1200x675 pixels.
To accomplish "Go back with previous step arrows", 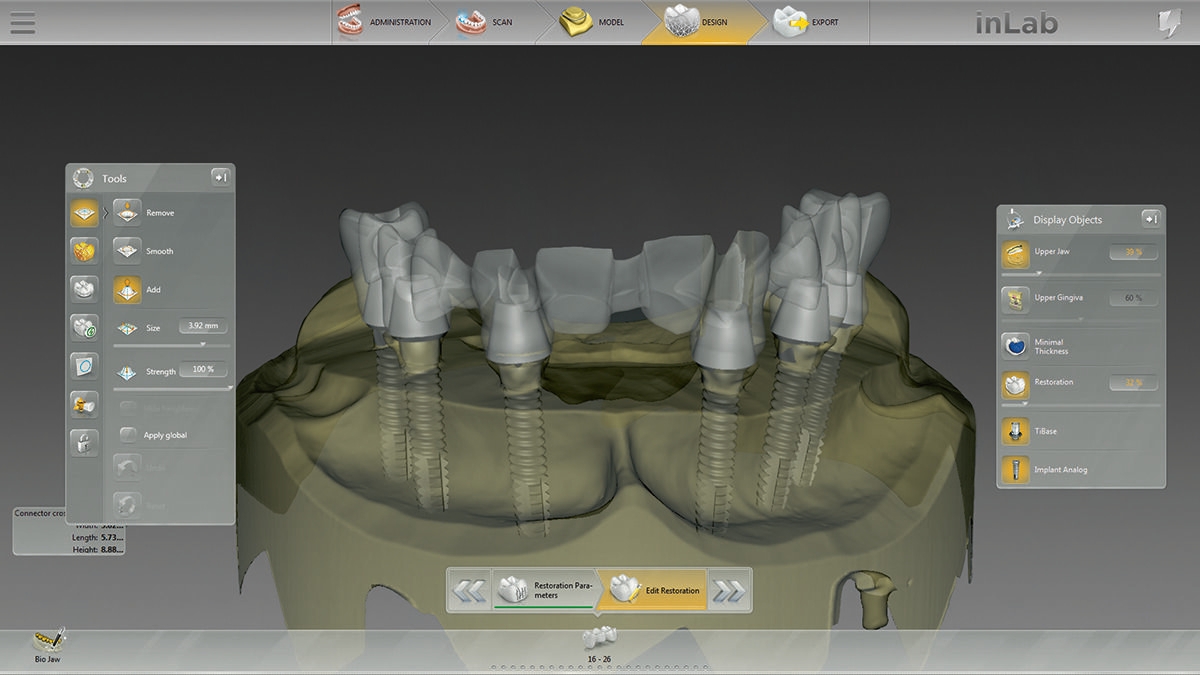I will [469, 591].
